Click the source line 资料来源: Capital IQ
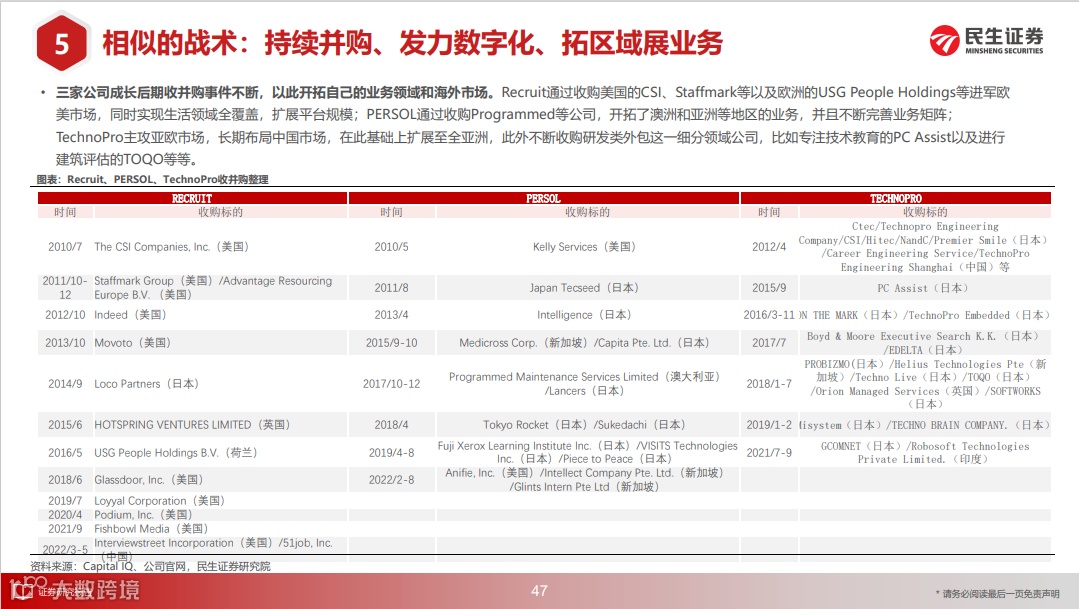This screenshot has width=1079, height=609. [x=150, y=566]
